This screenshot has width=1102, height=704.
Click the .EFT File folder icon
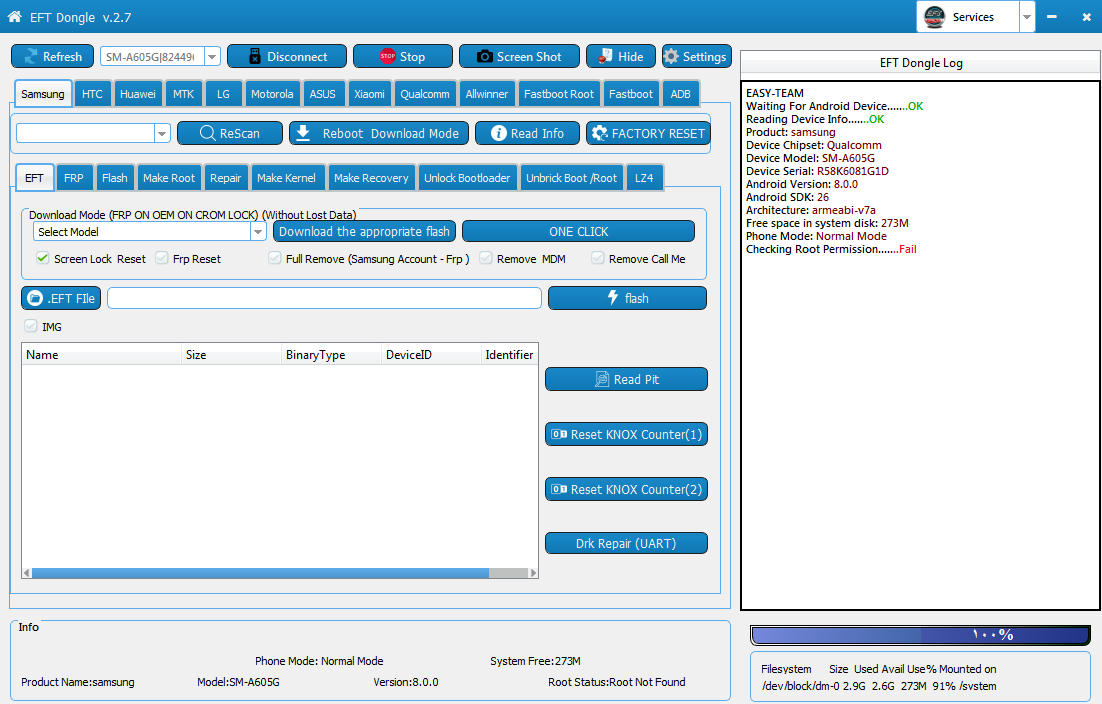coord(35,298)
